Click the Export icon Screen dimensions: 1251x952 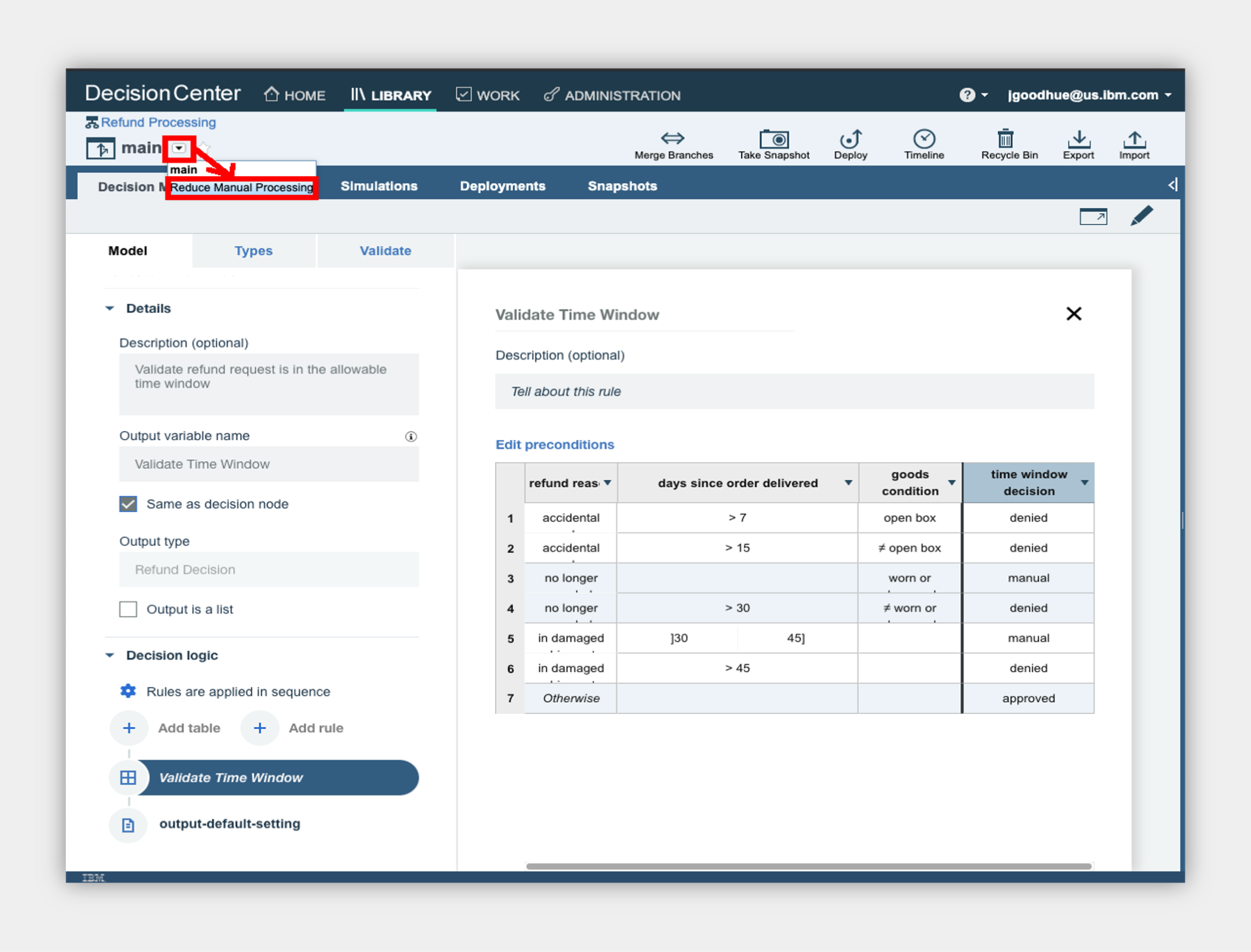pyautogui.click(x=1079, y=139)
